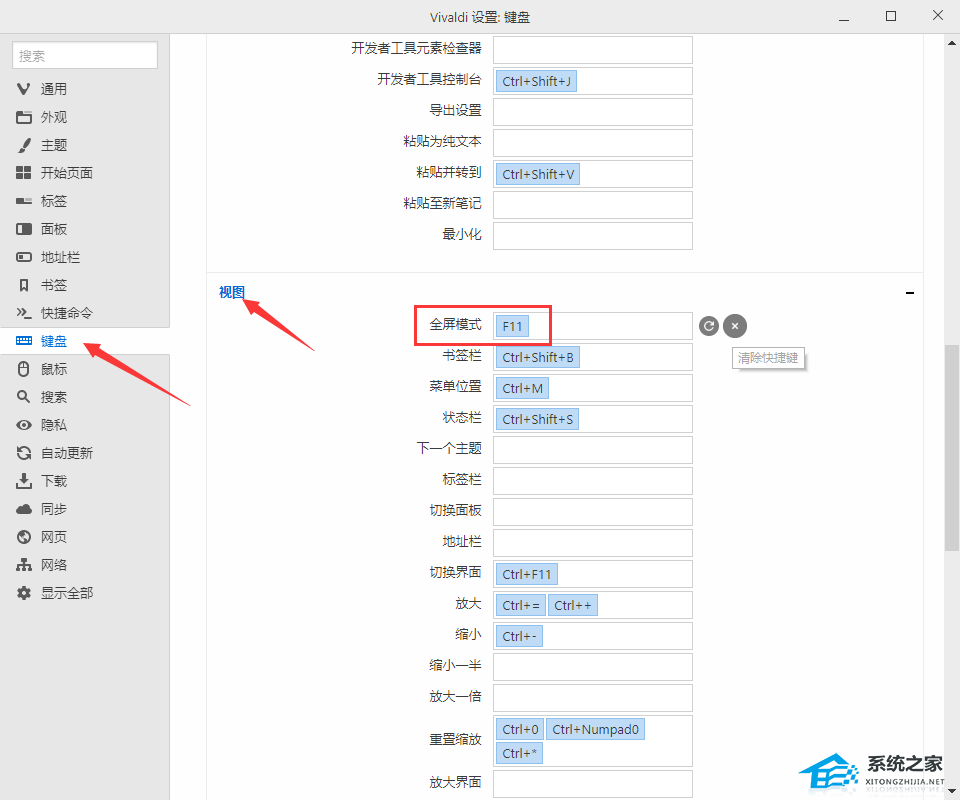Maximize the Vivaldi settings window

coord(891,17)
